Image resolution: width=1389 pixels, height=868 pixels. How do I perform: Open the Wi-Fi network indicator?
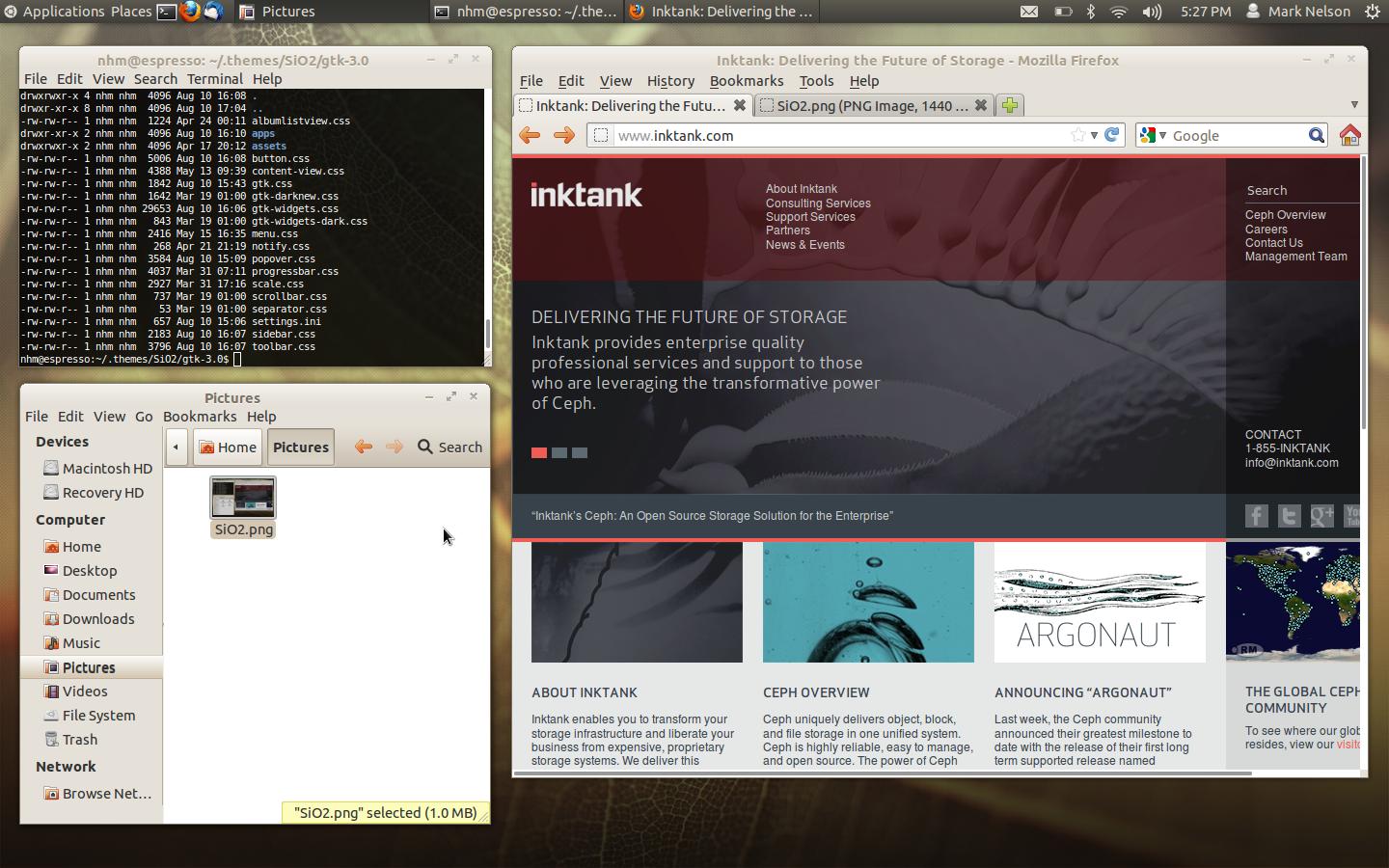tap(1119, 12)
